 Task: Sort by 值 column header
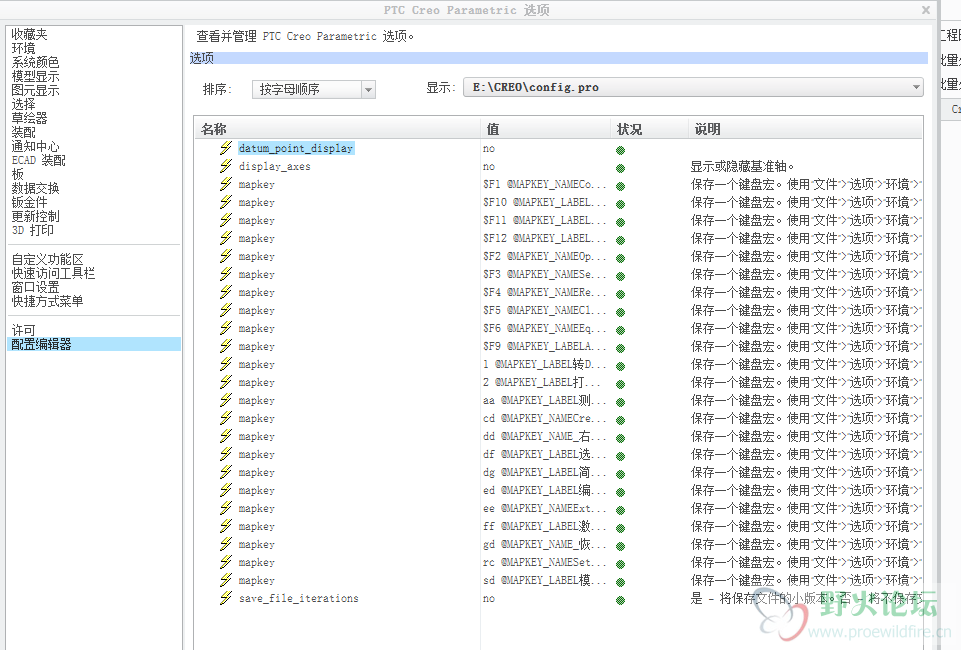tap(545, 129)
